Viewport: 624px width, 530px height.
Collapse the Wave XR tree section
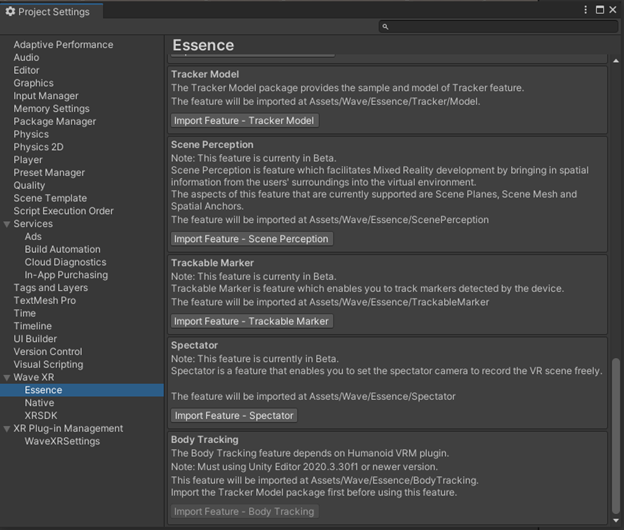click(x=7, y=378)
